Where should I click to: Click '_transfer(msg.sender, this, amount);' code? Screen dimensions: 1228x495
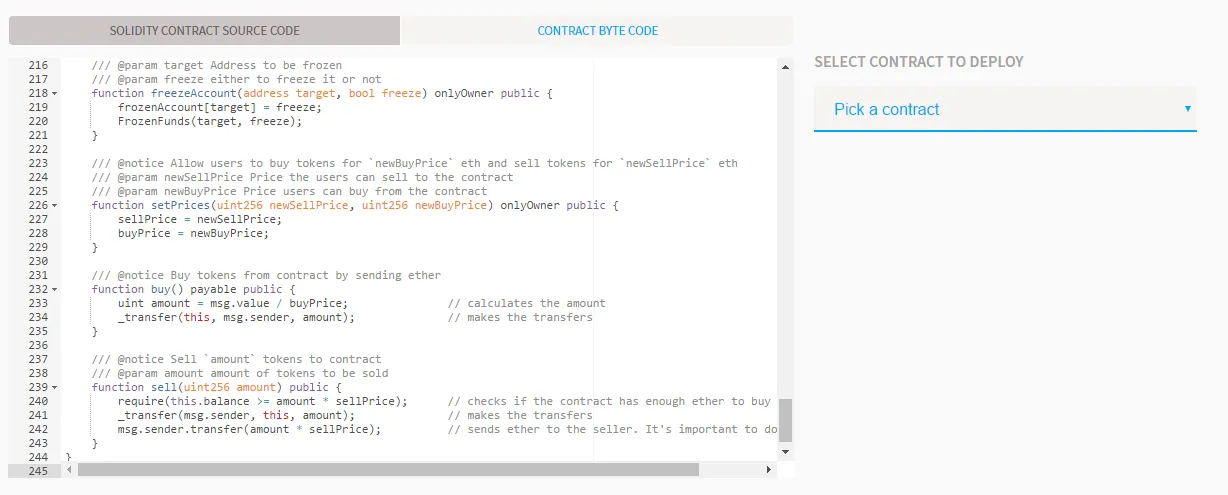(237, 415)
